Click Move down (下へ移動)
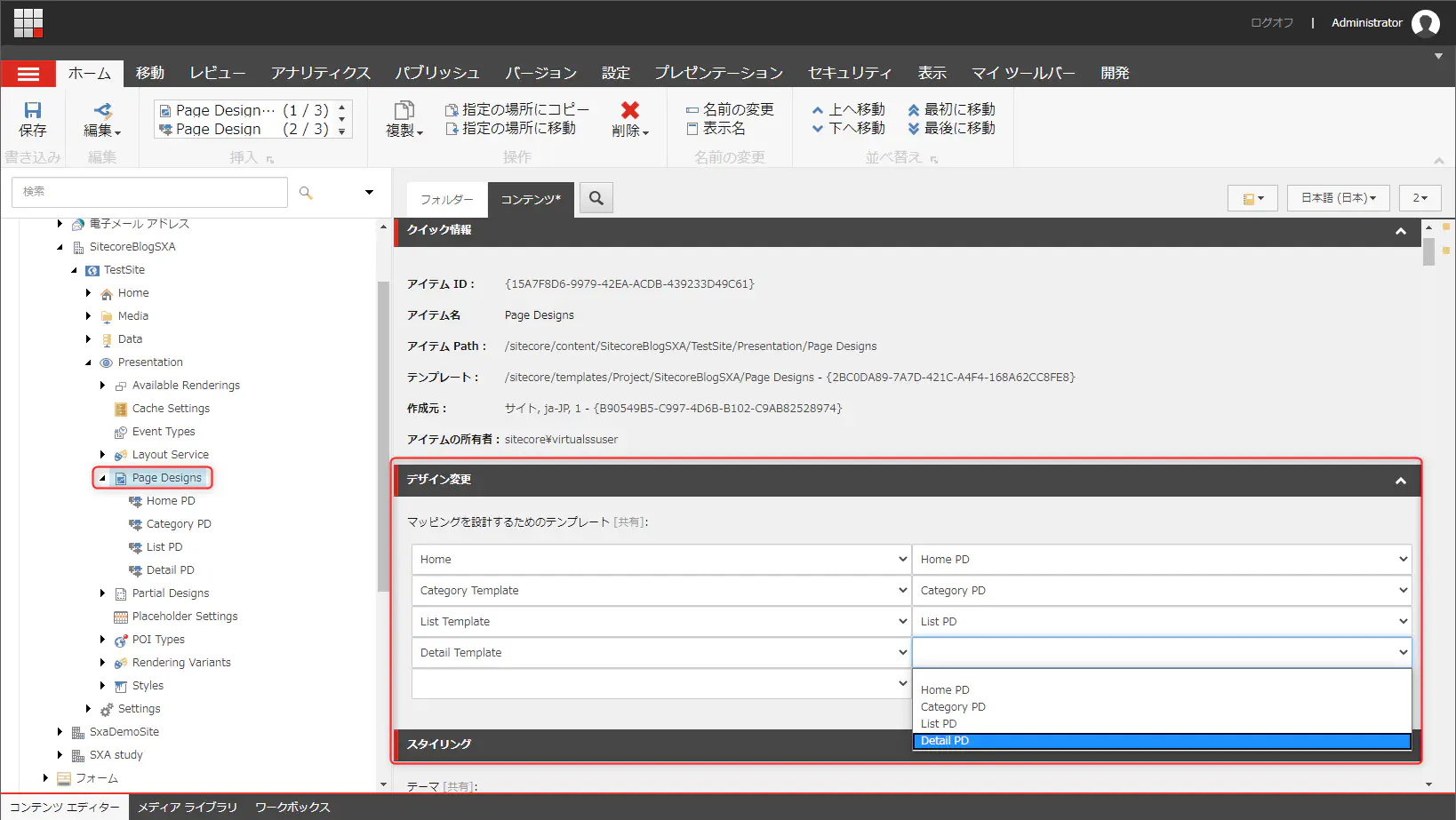 (848, 128)
